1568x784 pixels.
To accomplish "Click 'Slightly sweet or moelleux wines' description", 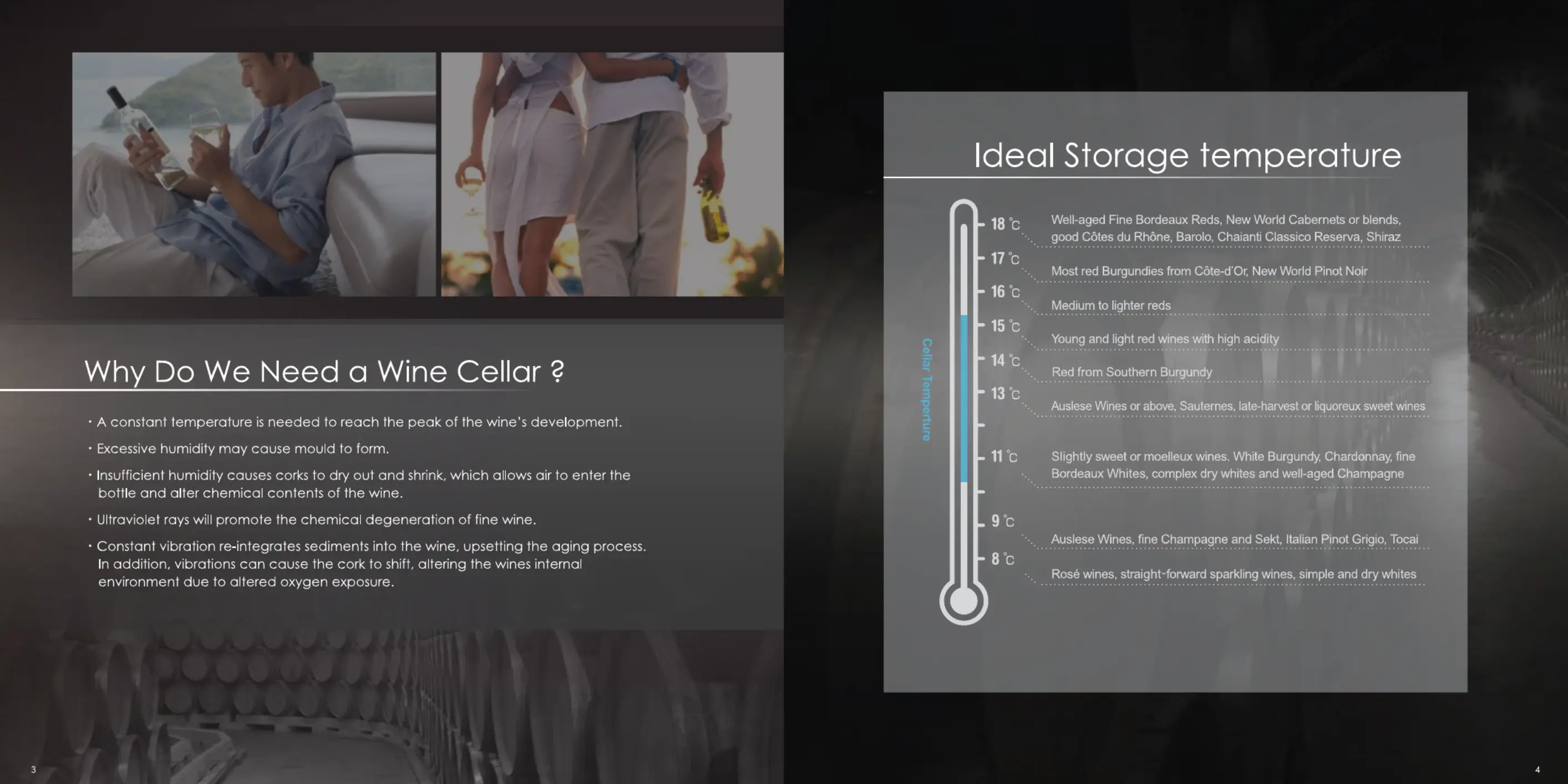I will point(1233,465).
